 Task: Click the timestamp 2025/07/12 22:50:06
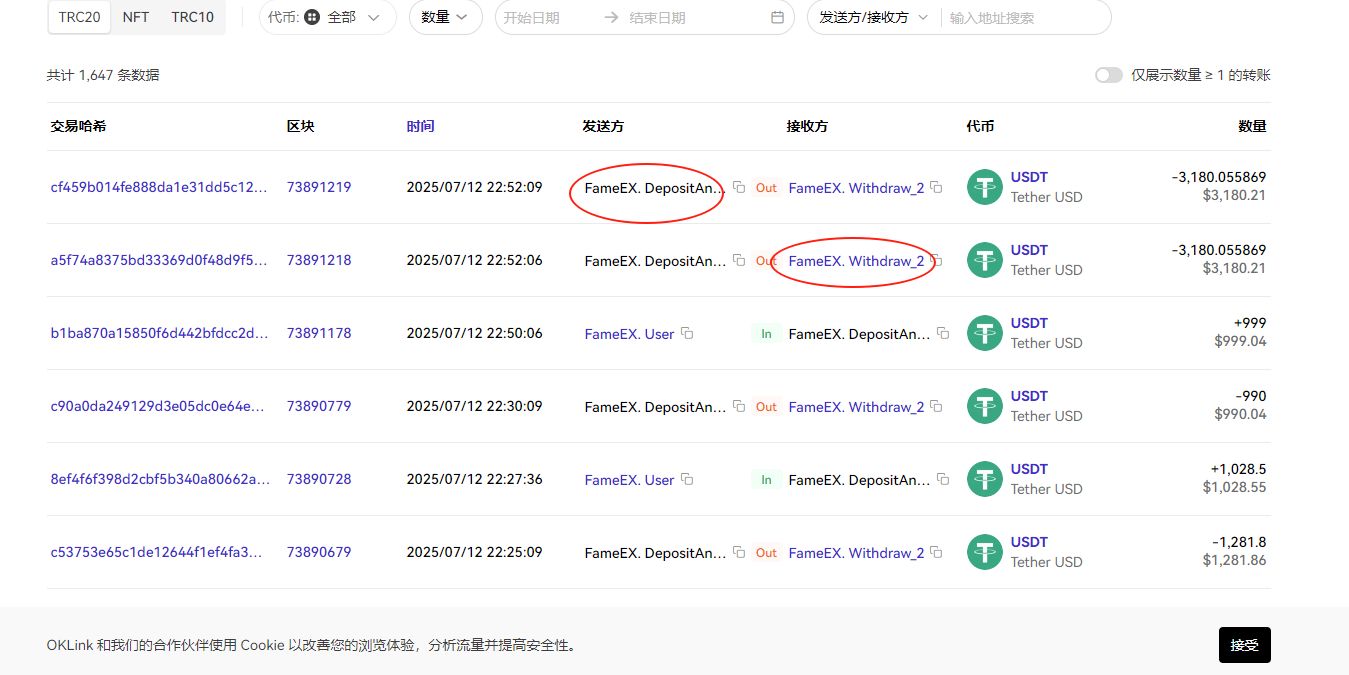coord(475,333)
